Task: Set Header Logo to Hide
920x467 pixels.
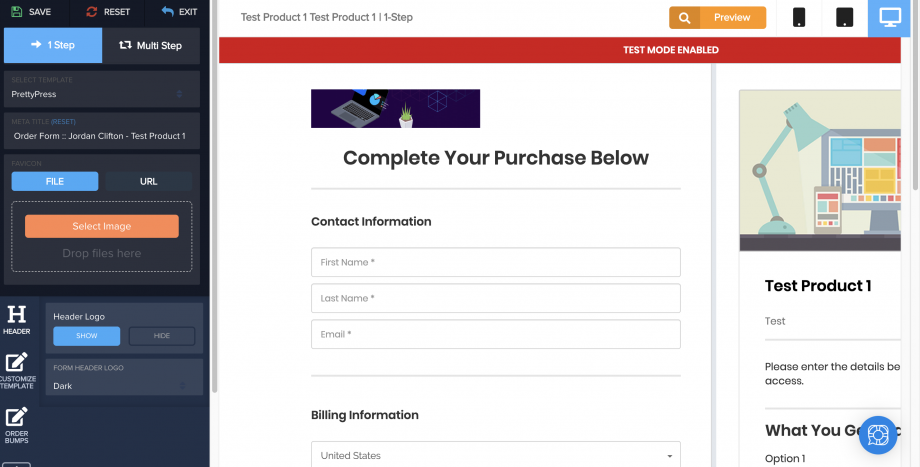Action: pyautogui.click(x=162, y=336)
